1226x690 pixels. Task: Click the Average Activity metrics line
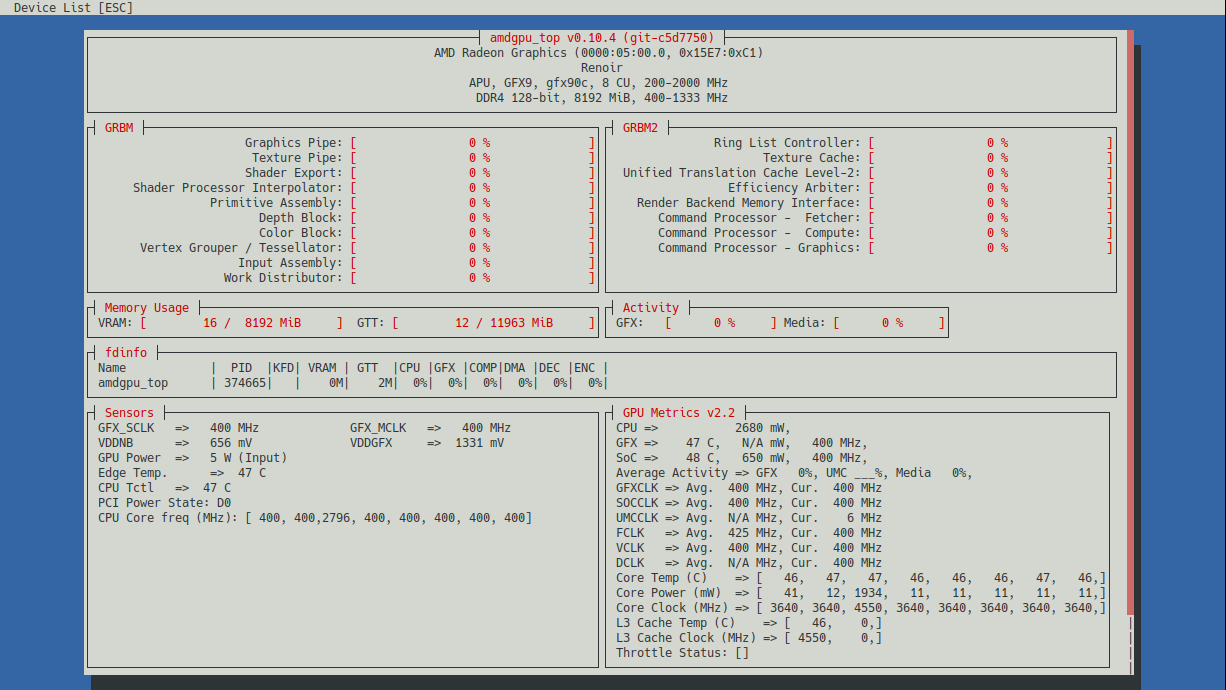click(794, 473)
